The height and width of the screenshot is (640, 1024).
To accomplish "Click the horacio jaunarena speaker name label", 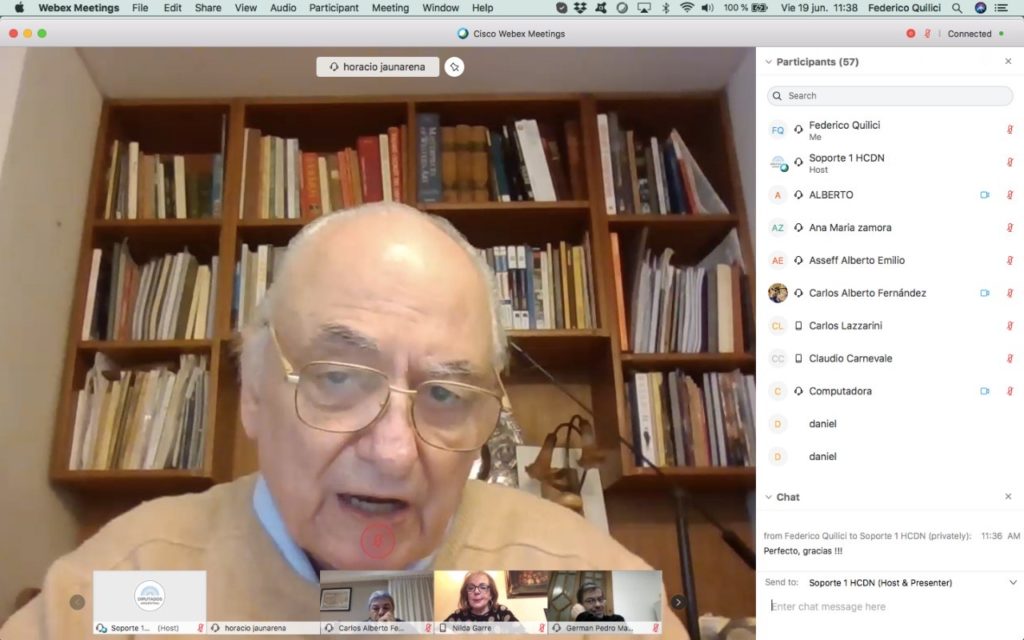I will click(377, 67).
